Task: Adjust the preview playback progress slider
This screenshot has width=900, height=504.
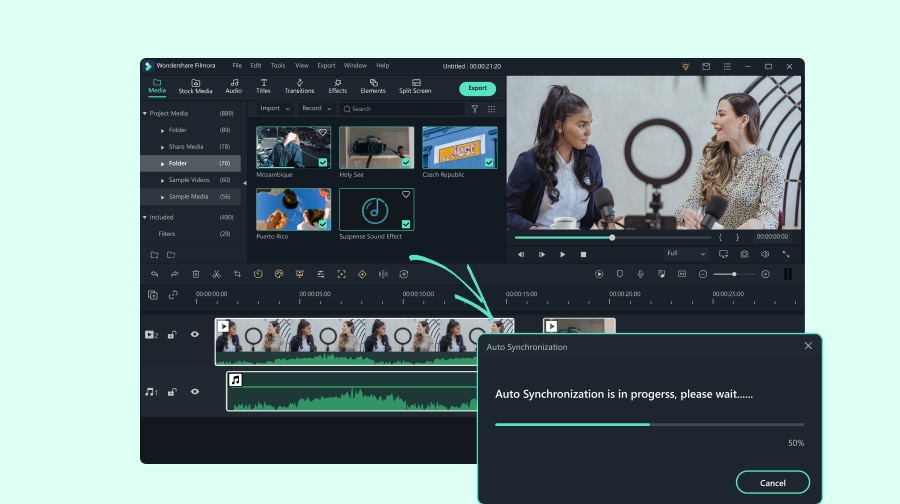Action: click(612, 237)
